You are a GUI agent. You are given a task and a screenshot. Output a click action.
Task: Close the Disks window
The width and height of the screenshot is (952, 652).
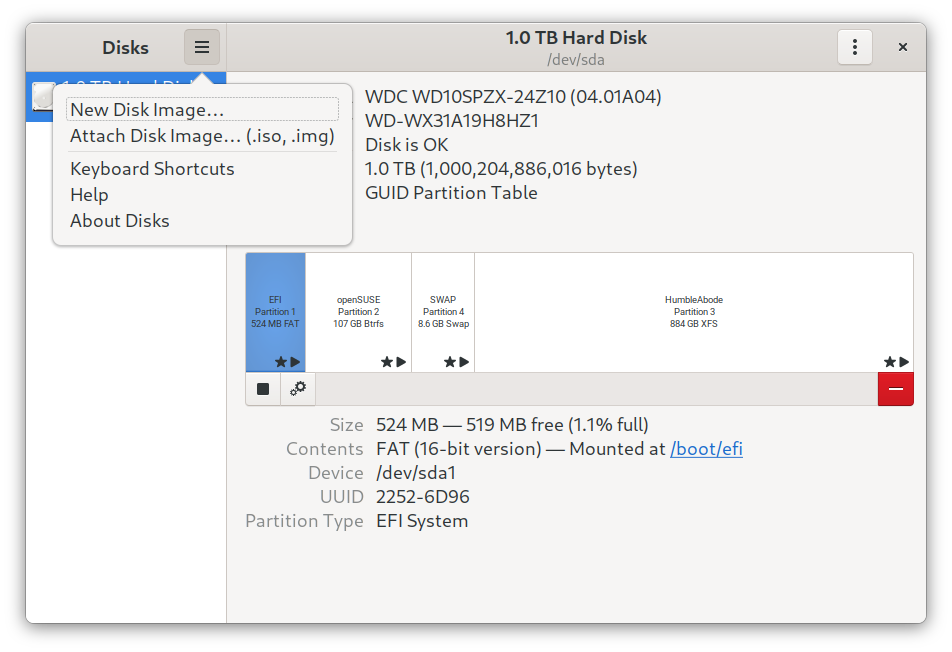point(902,47)
